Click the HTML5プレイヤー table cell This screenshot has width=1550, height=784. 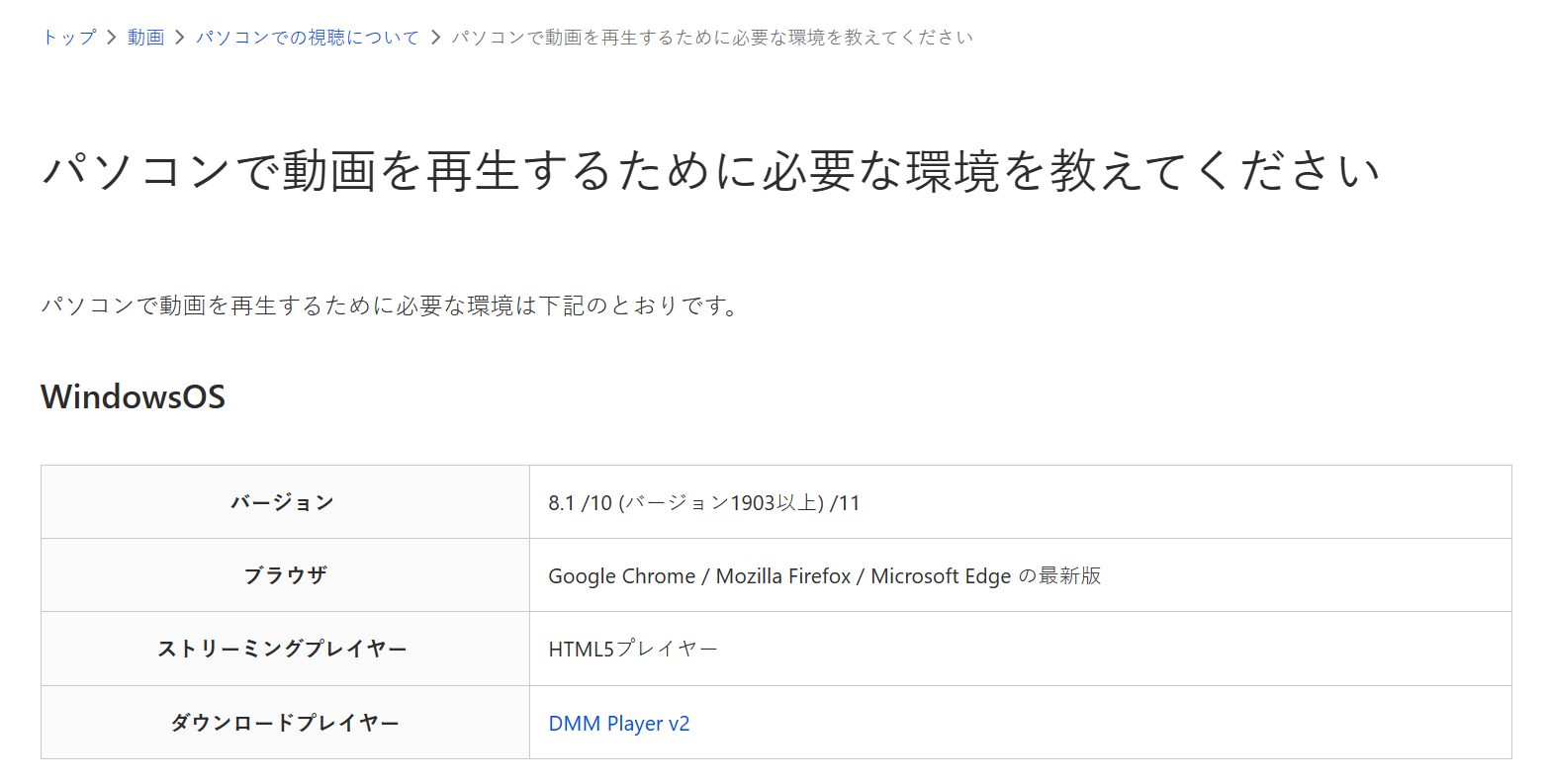coord(632,649)
